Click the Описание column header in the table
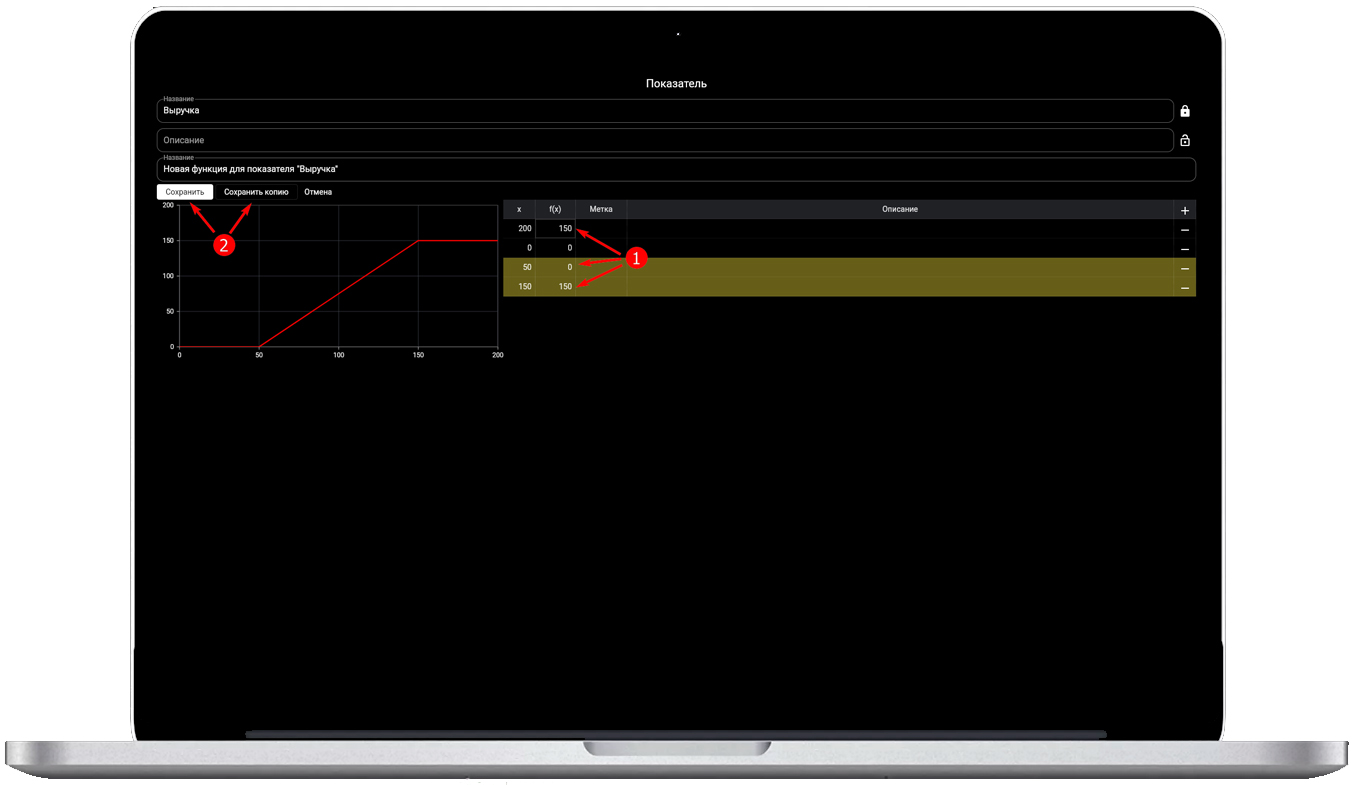The width and height of the screenshot is (1352, 785). tap(899, 210)
